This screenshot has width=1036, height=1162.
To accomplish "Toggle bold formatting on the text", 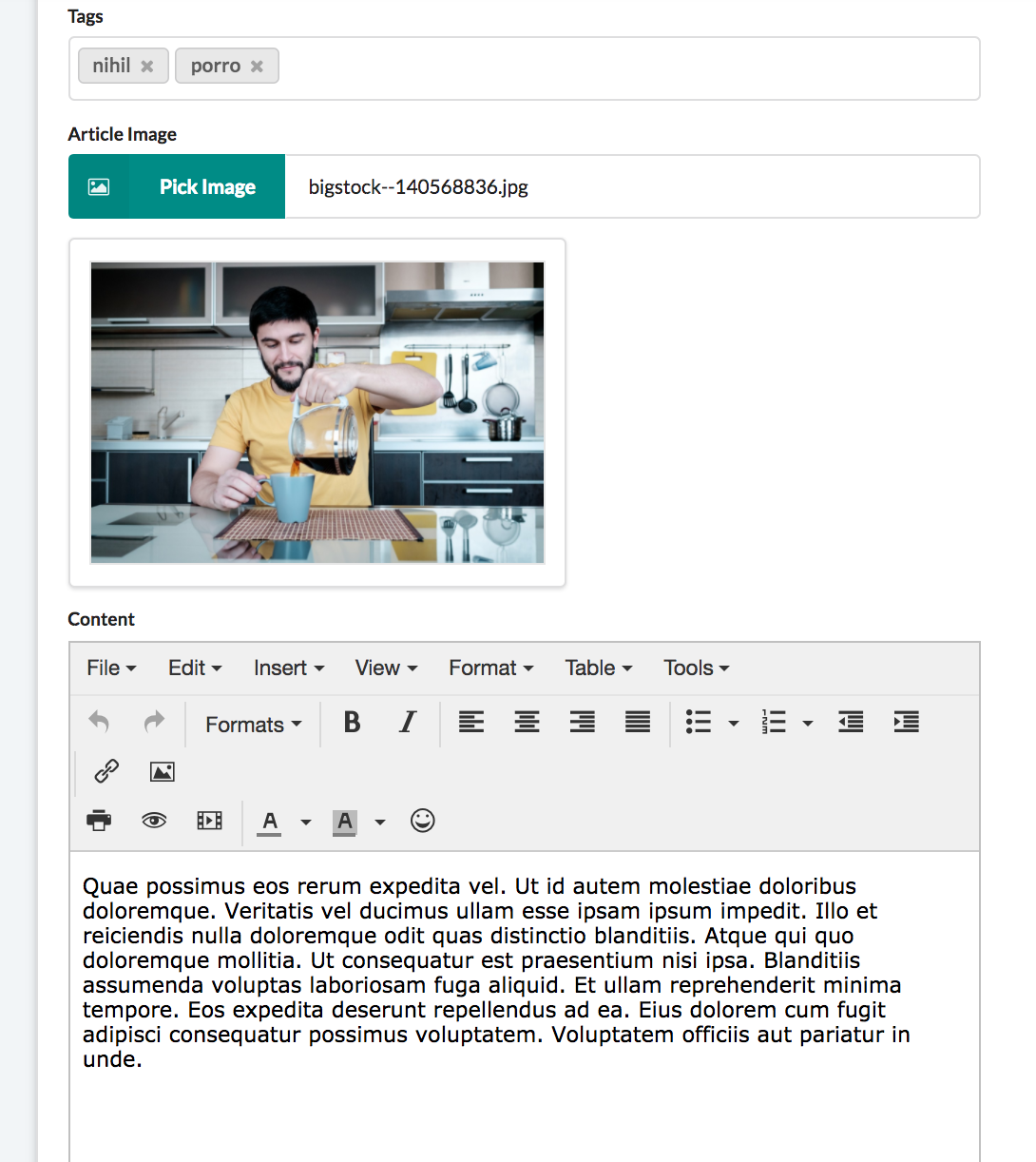I will [351, 723].
